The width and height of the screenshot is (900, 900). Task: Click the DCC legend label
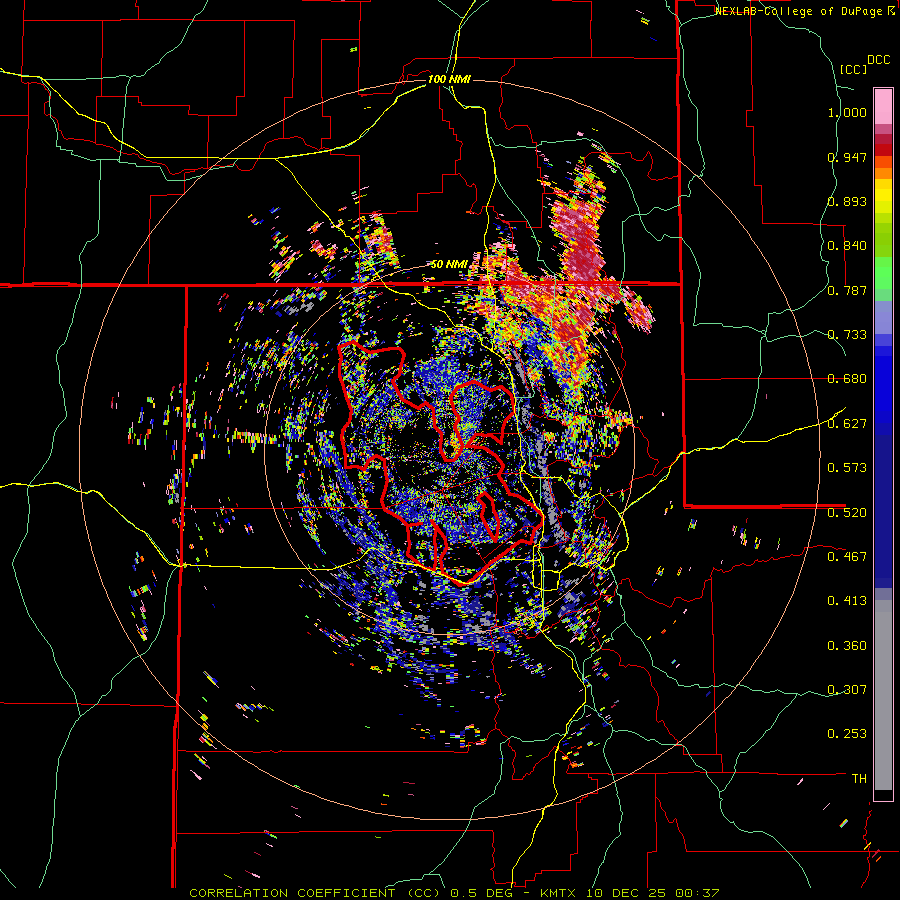coord(878,60)
